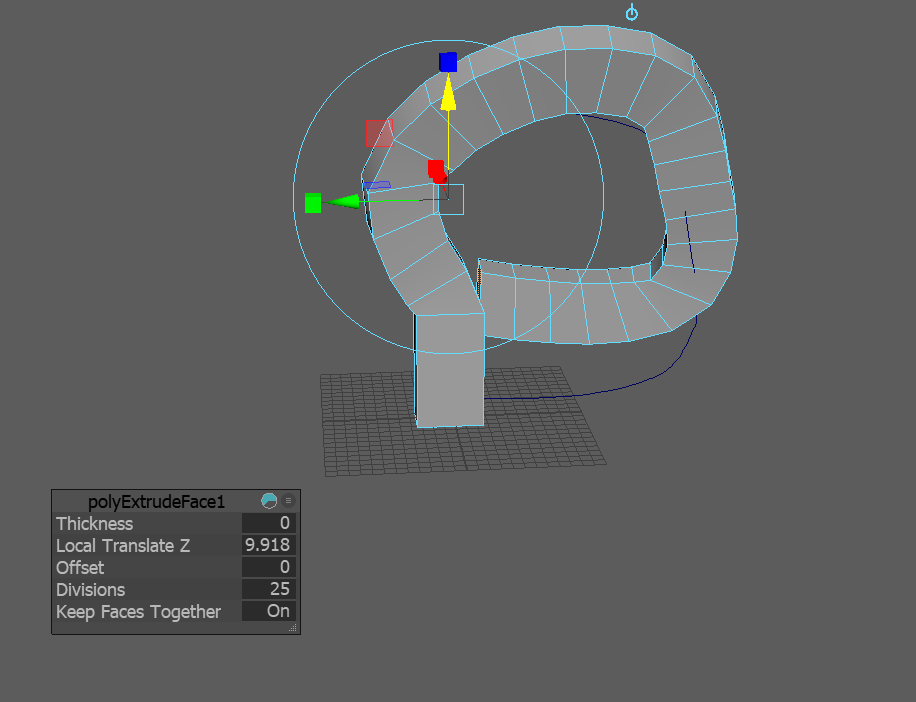The width and height of the screenshot is (916, 702).
Task: Click the cyan square center manipulator handle
Action: (x=449, y=199)
